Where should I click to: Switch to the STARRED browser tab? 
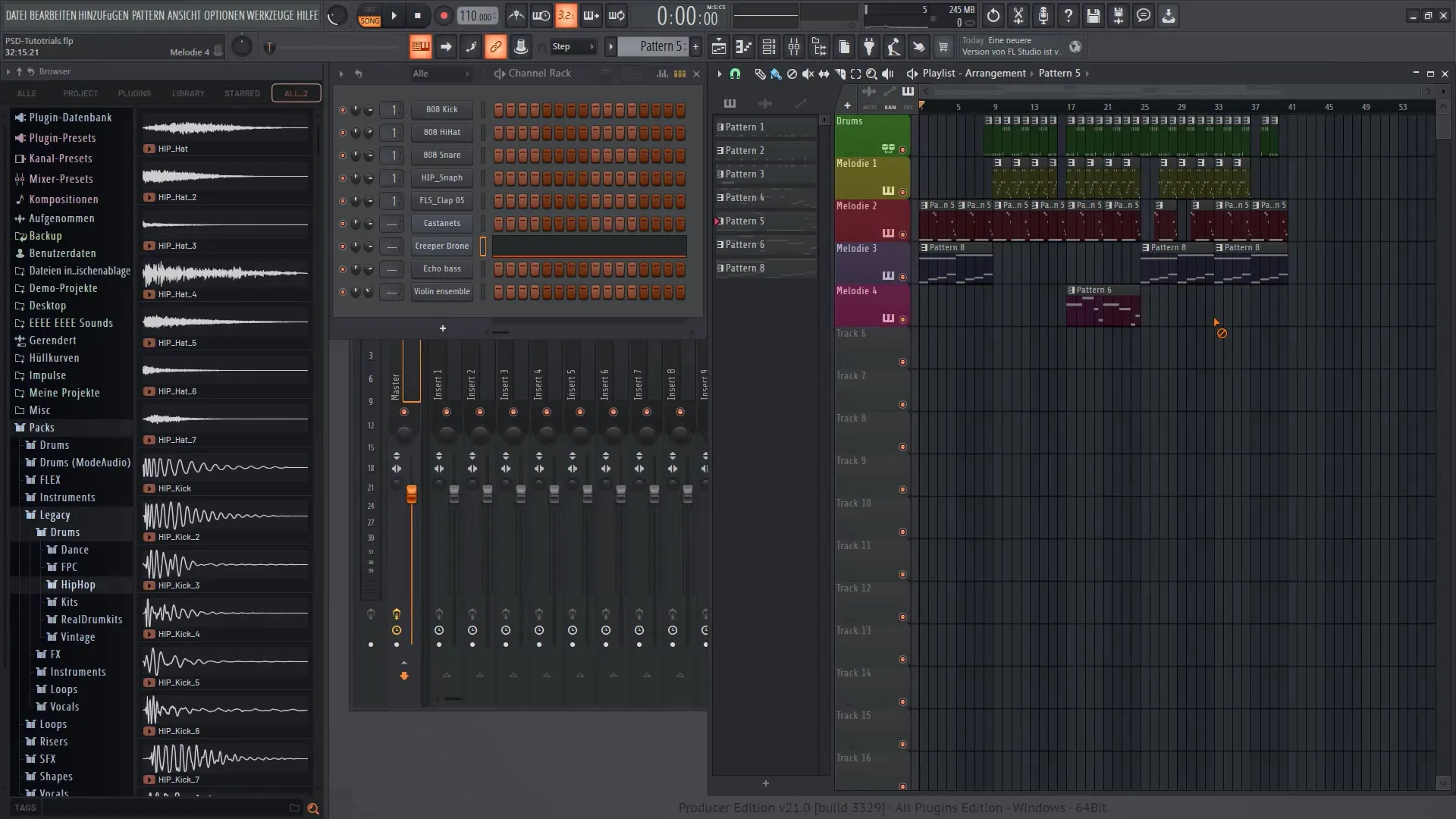(242, 93)
